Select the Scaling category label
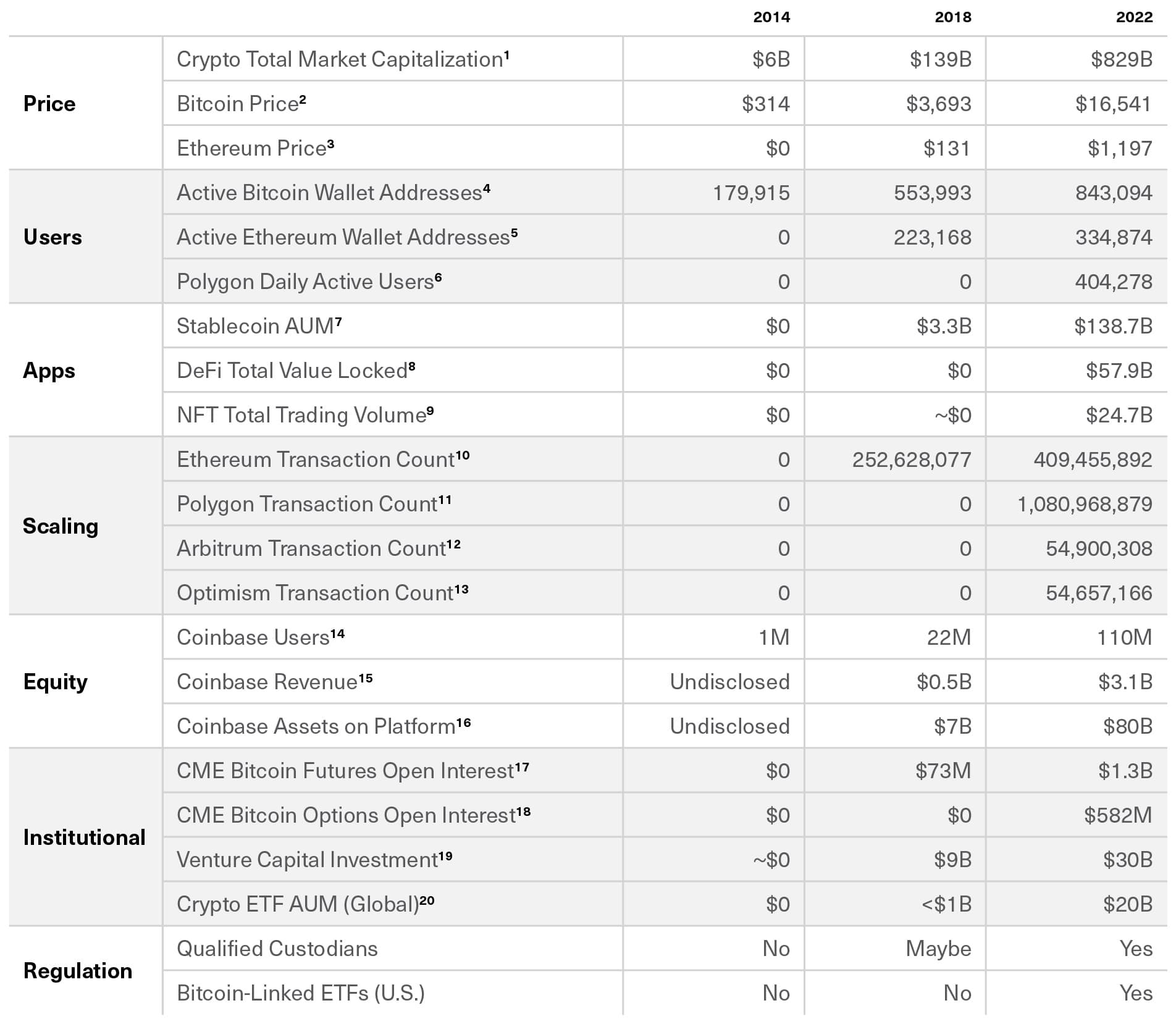Screen dimensions: 1176x1024 point(61,526)
